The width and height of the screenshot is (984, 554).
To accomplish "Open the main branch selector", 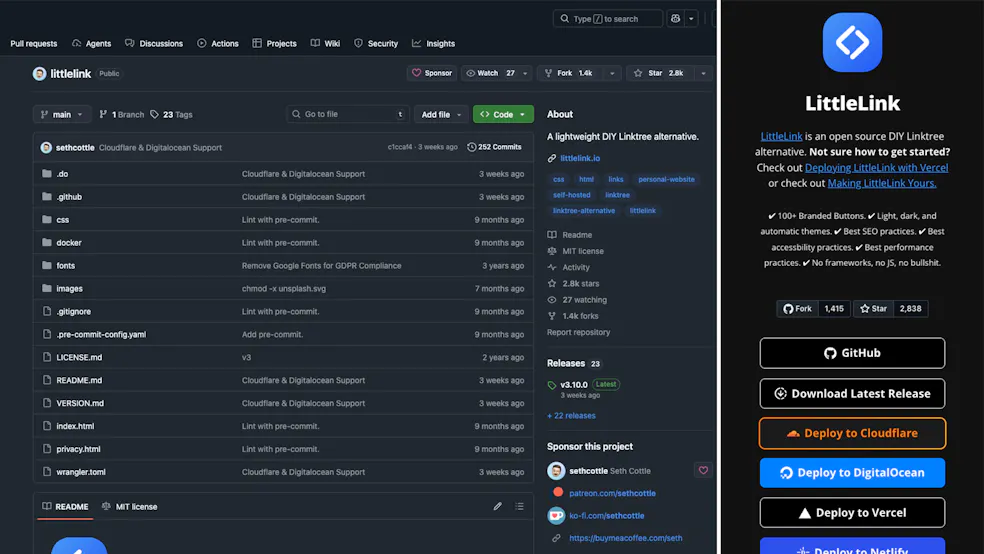I will click(x=62, y=114).
